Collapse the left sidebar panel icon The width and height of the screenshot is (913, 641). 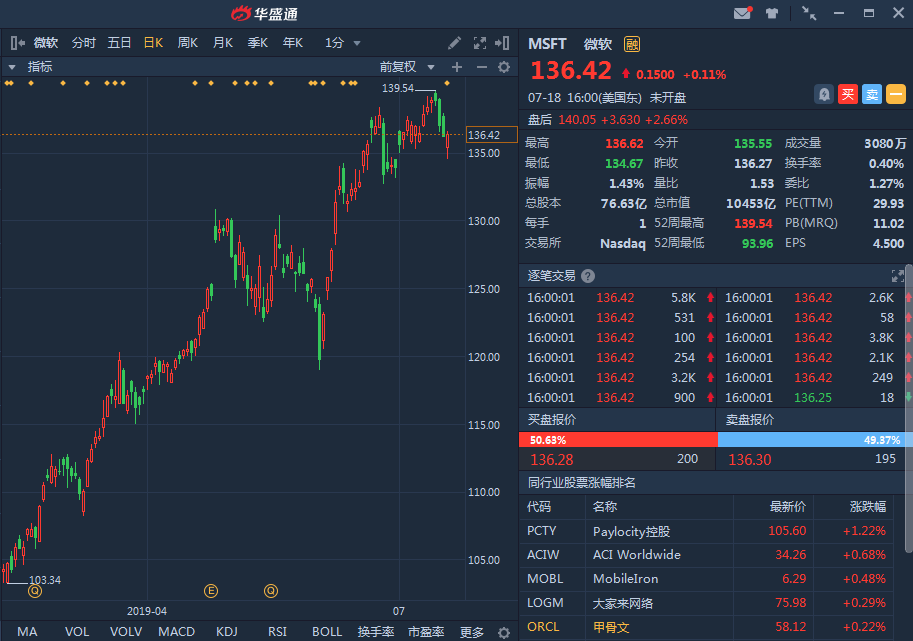pos(17,43)
